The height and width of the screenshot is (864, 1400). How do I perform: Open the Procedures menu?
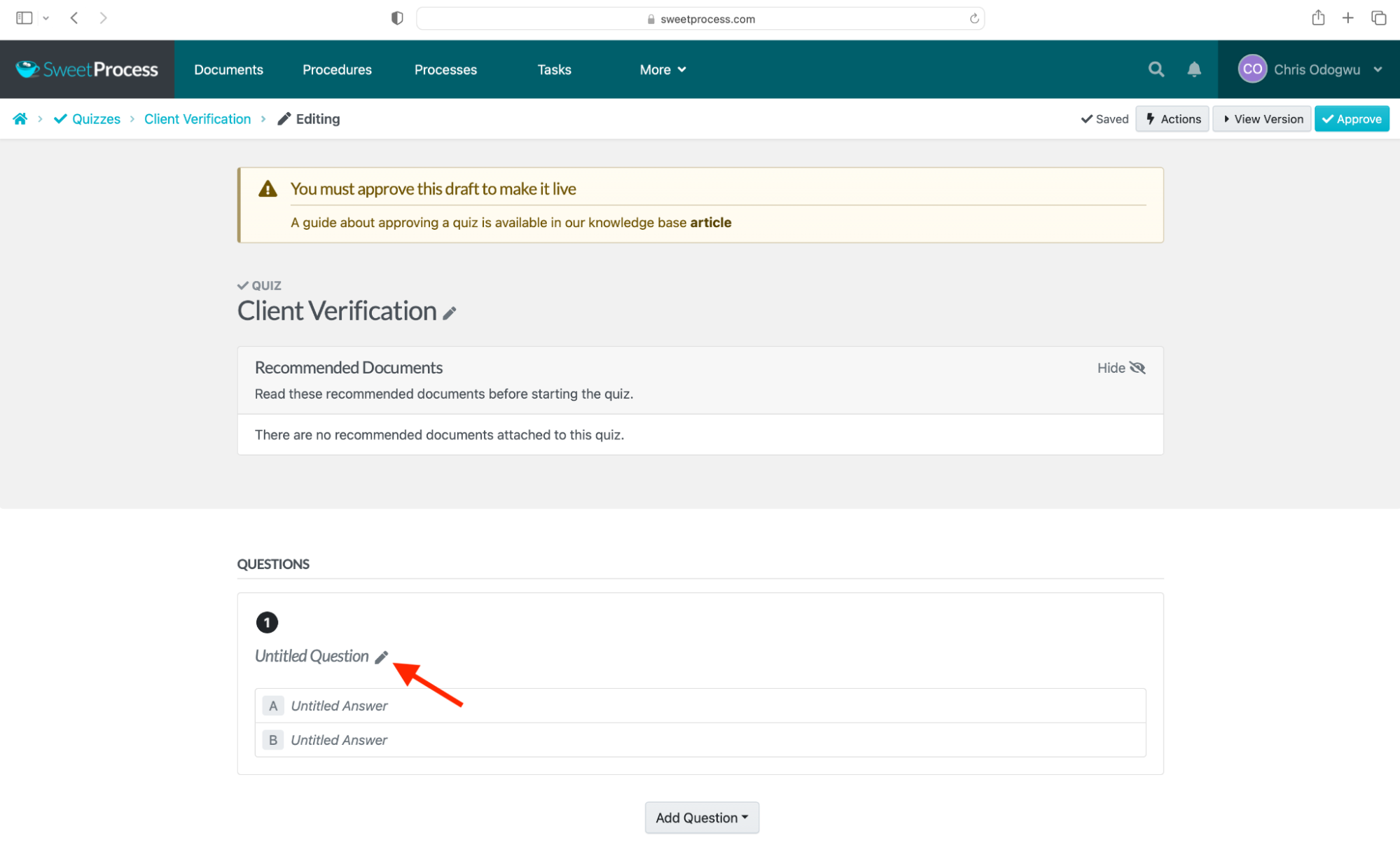coord(337,69)
